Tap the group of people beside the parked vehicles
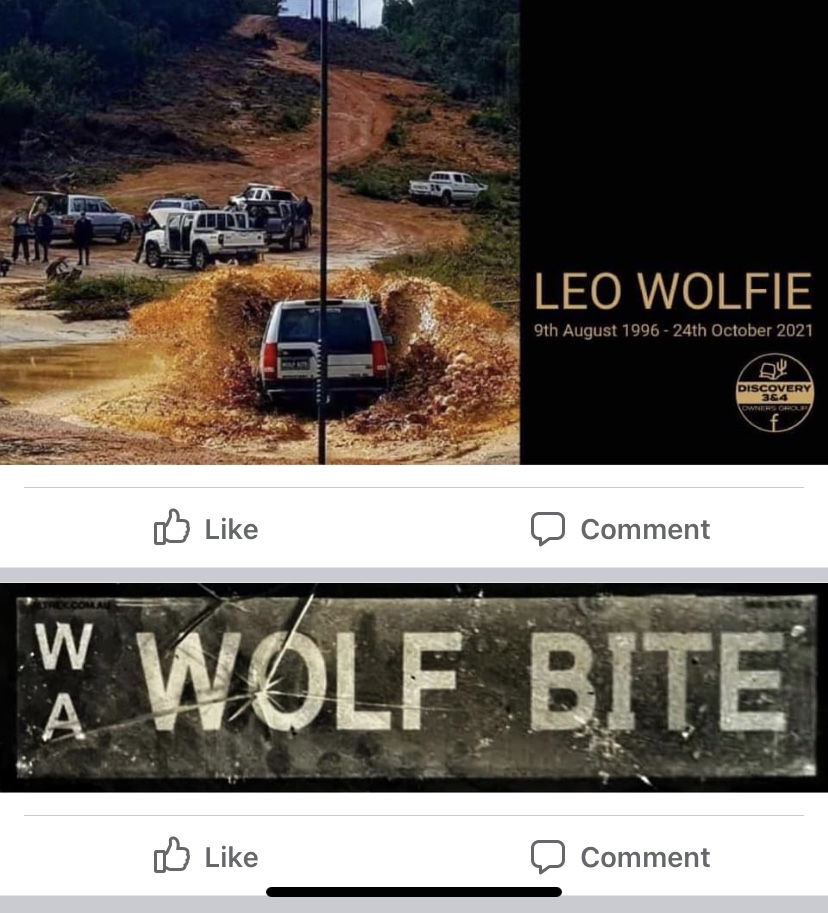The width and height of the screenshot is (828, 913). click(51, 238)
